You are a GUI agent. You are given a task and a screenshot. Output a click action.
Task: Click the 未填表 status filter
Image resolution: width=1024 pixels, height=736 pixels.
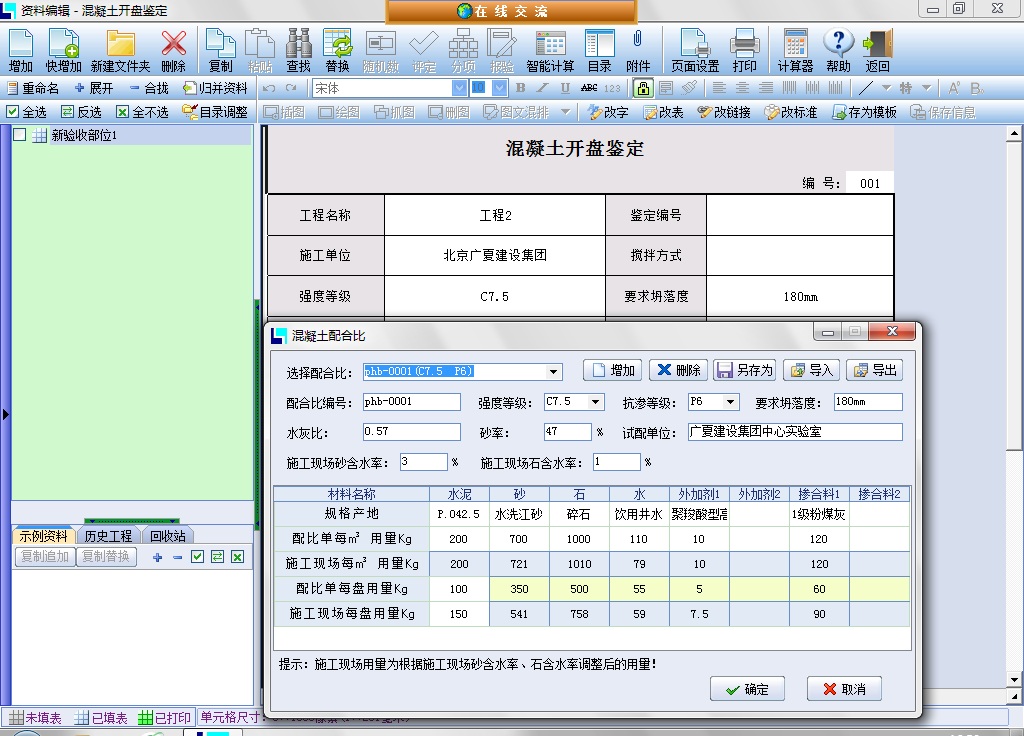point(35,718)
